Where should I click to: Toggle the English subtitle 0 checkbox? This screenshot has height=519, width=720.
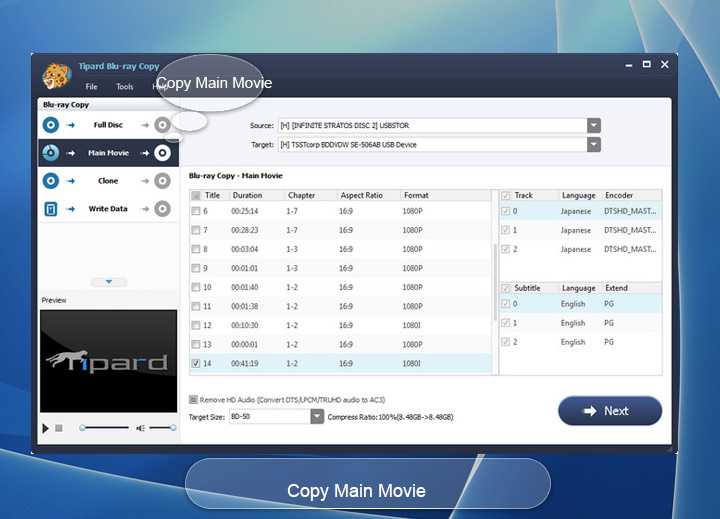507,304
